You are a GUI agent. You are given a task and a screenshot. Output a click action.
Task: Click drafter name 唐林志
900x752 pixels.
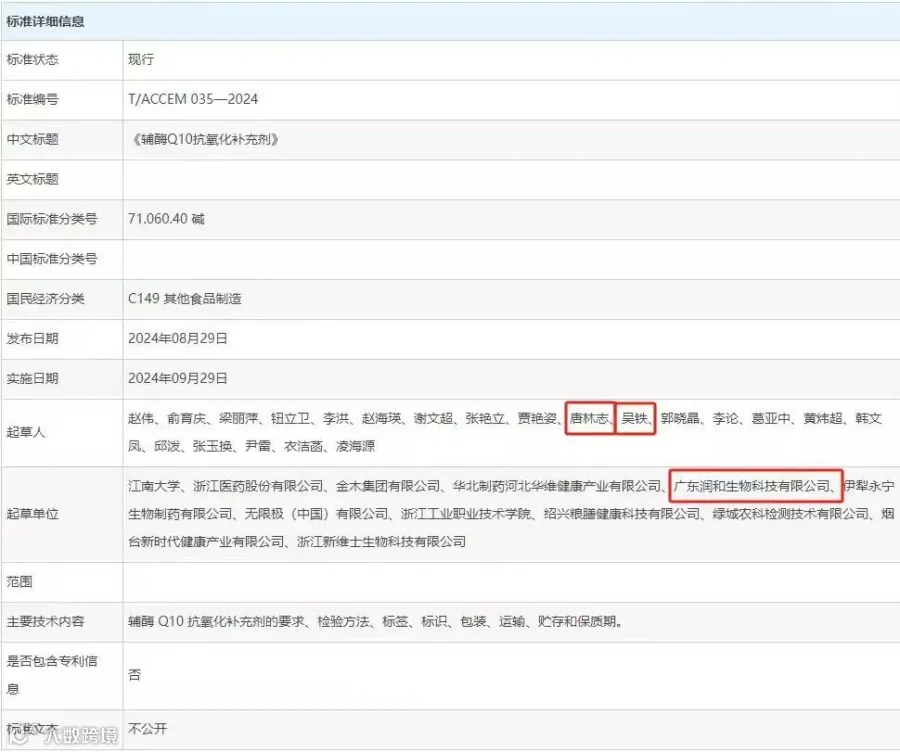coord(589,418)
